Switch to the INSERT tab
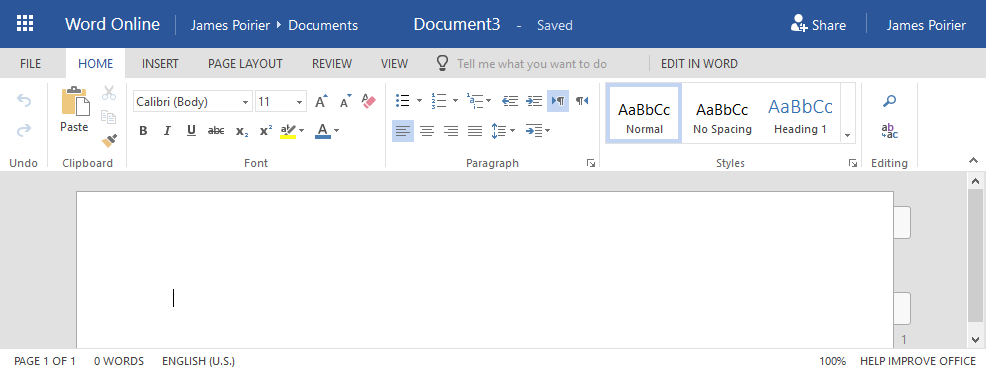986x371 pixels. pyautogui.click(x=160, y=64)
